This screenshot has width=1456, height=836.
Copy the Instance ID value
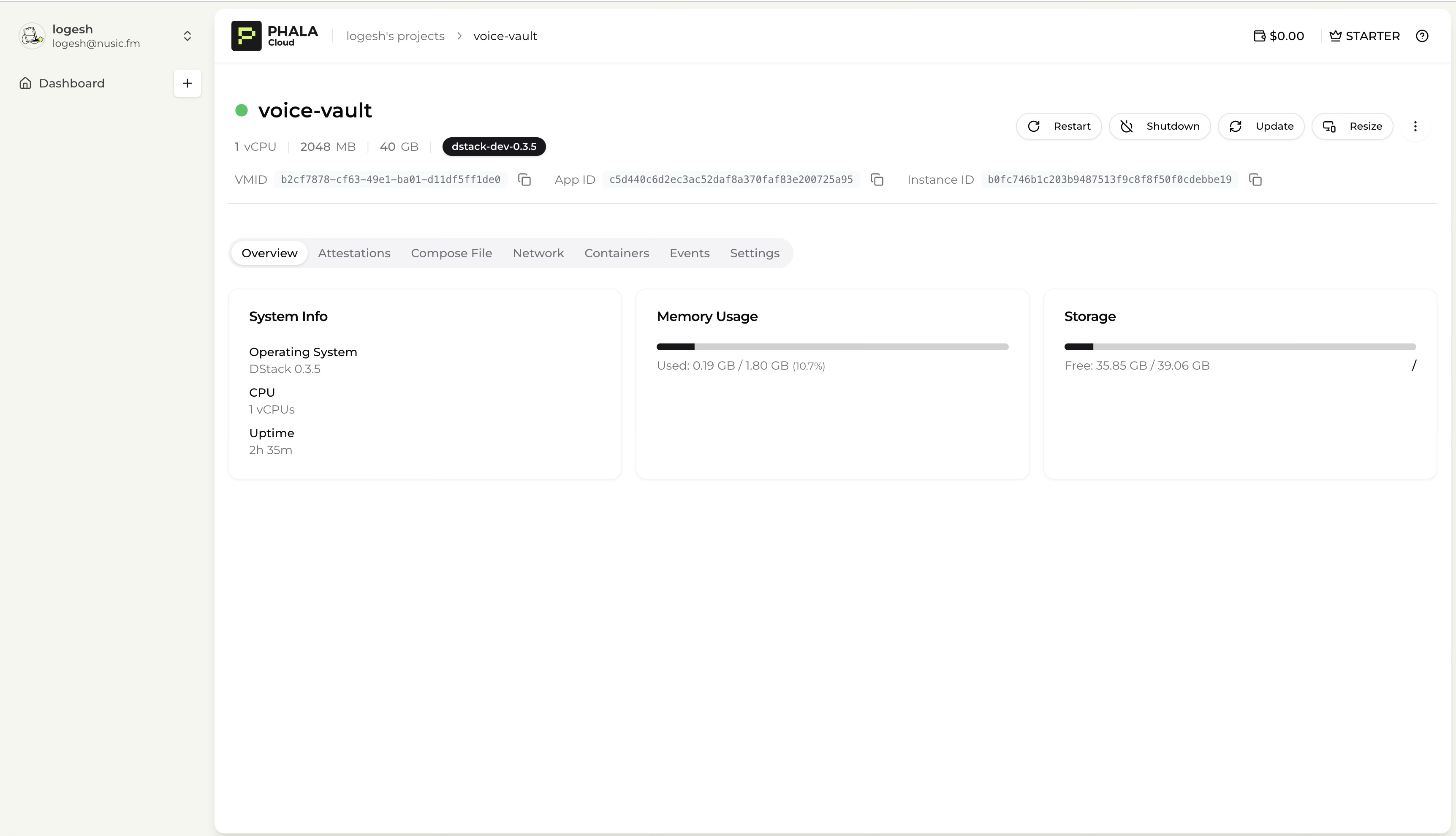pyautogui.click(x=1255, y=180)
